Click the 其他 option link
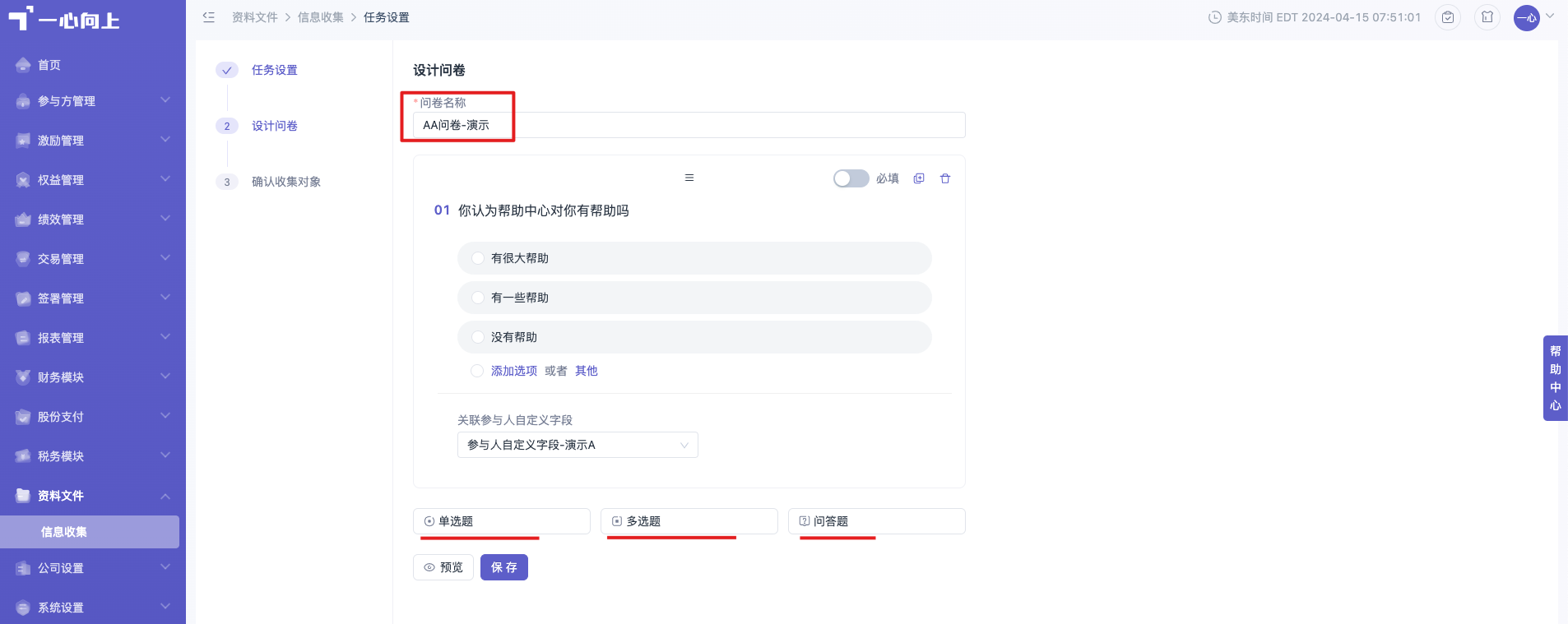This screenshot has height=624, width=1568. [x=587, y=371]
